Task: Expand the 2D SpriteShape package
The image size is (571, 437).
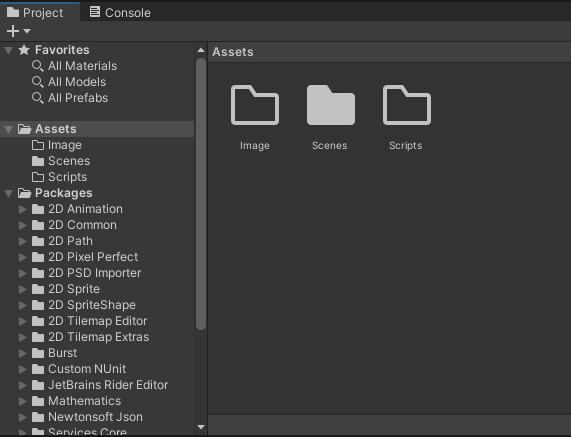Action: coord(23,305)
